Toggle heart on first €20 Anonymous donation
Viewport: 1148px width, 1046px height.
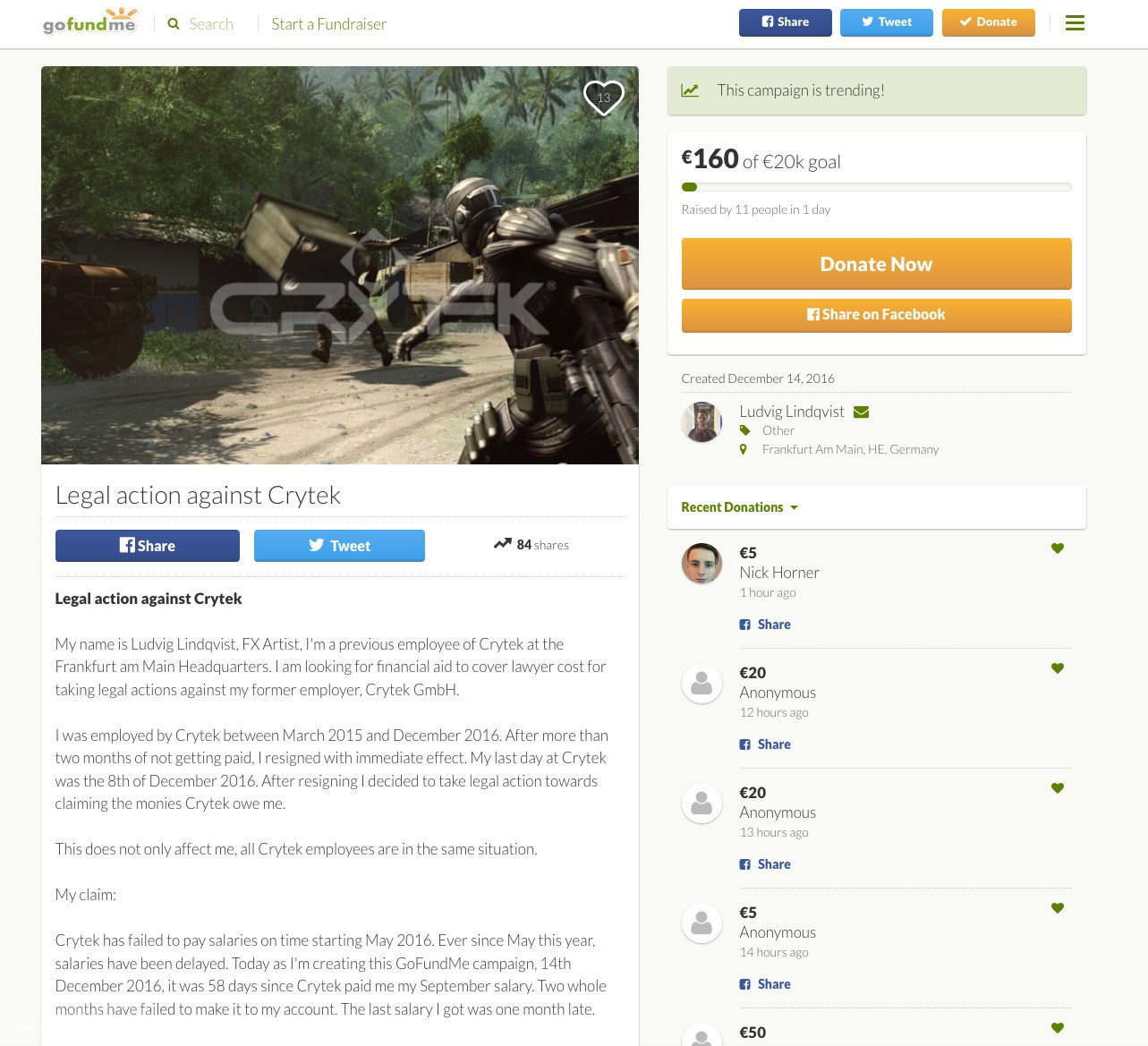(1057, 668)
